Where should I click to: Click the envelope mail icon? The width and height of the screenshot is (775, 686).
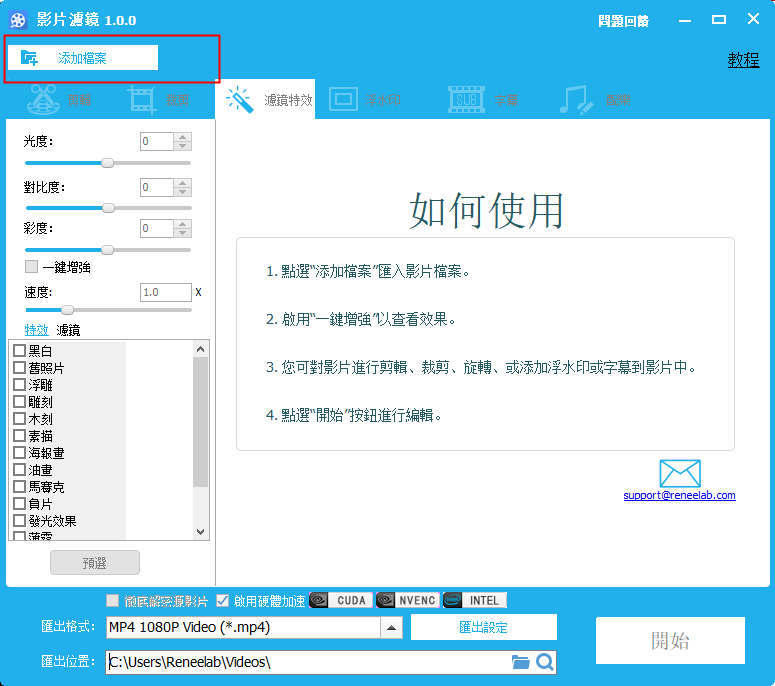click(x=680, y=473)
